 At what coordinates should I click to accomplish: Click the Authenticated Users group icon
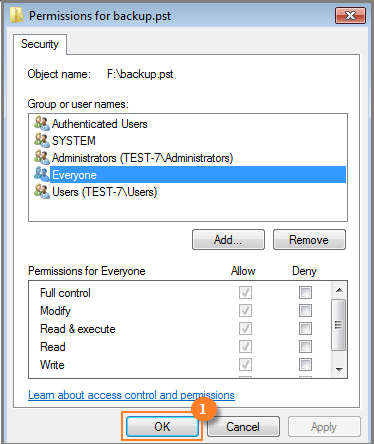pyautogui.click(x=42, y=123)
